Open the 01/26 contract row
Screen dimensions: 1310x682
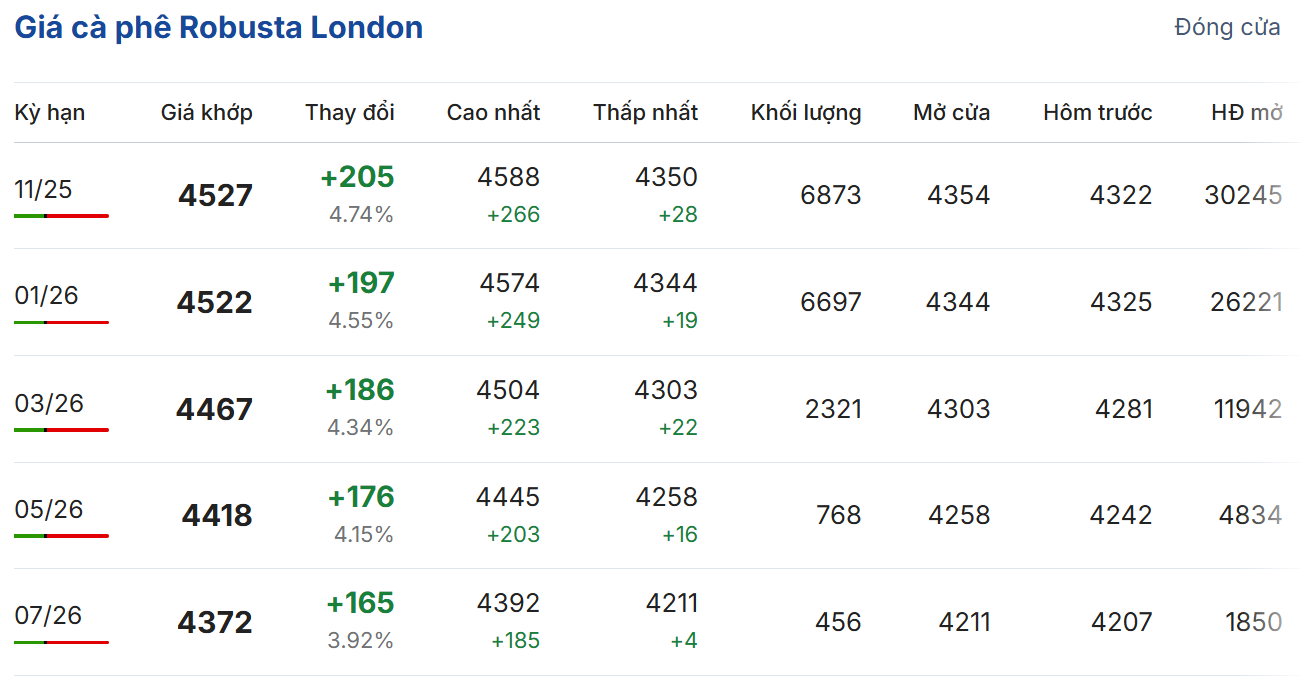click(46, 296)
